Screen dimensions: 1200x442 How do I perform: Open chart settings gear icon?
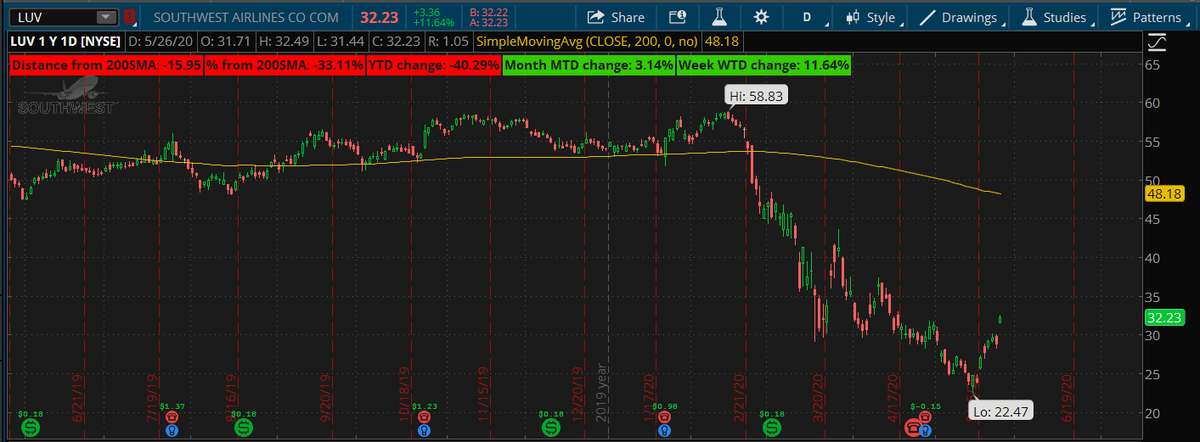point(761,17)
